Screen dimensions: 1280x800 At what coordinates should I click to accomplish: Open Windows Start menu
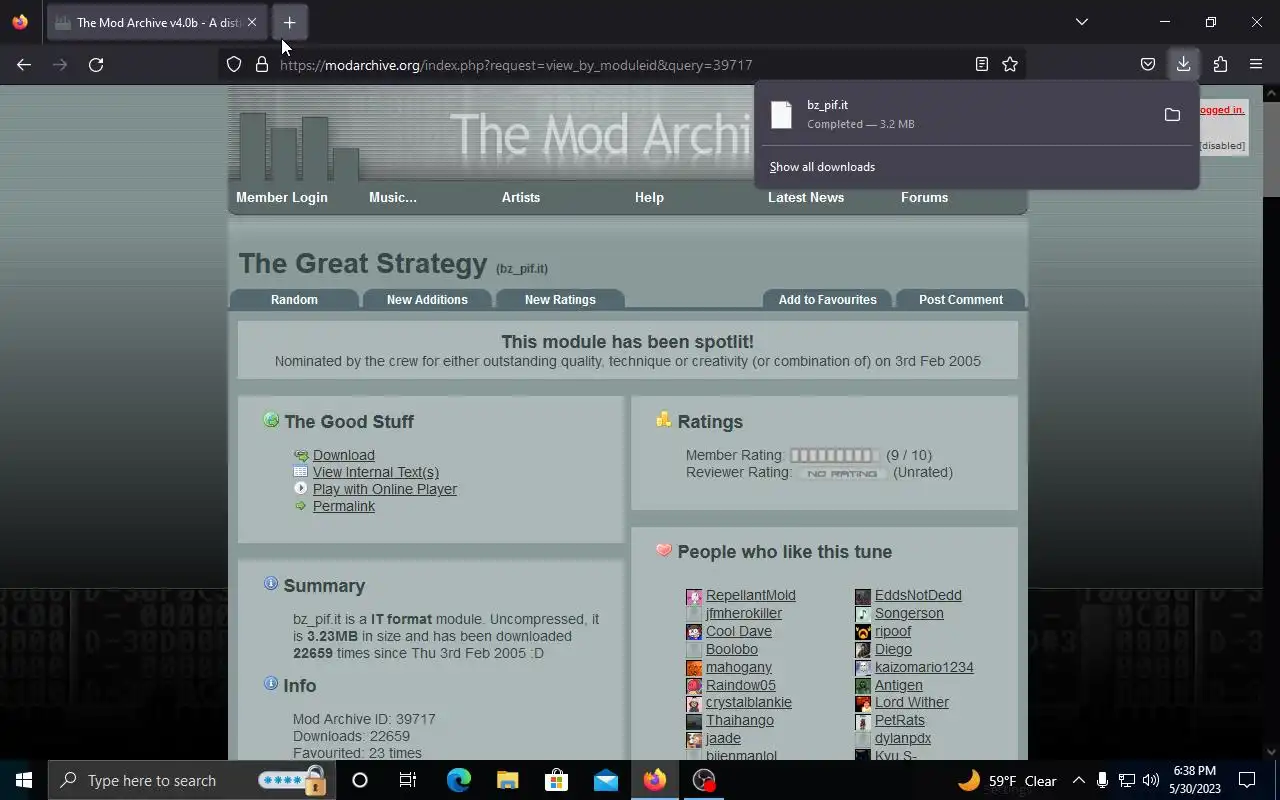click(24, 780)
